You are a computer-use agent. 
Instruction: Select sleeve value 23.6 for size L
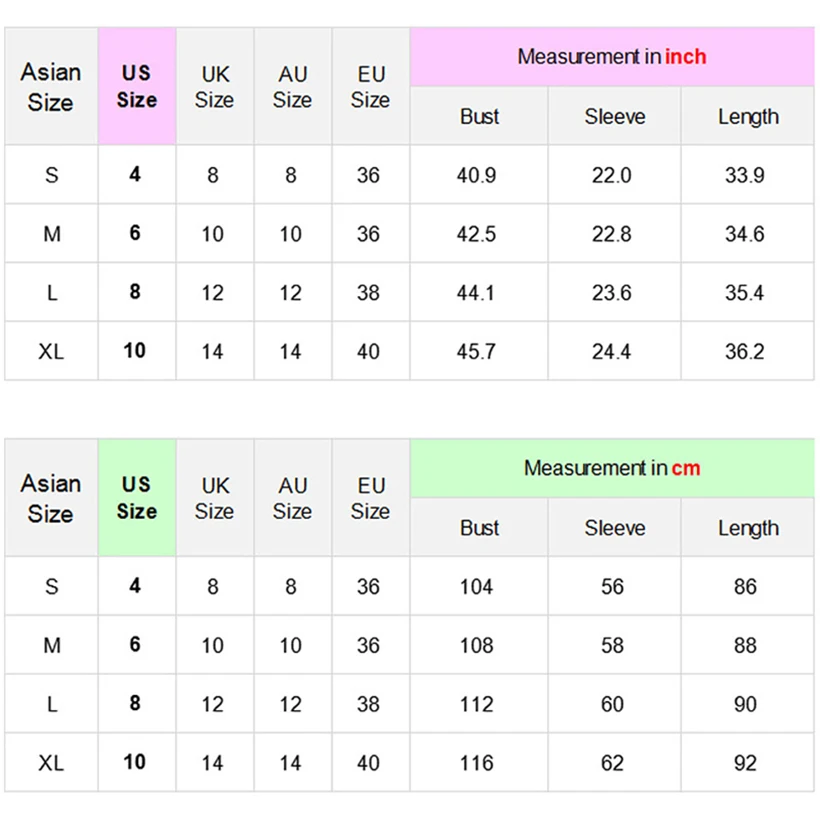click(612, 293)
